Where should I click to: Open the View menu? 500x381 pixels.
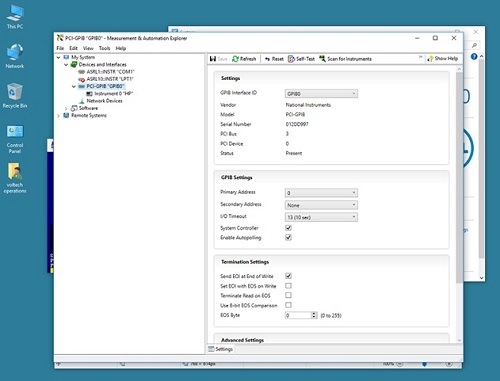pyautogui.click(x=88, y=48)
